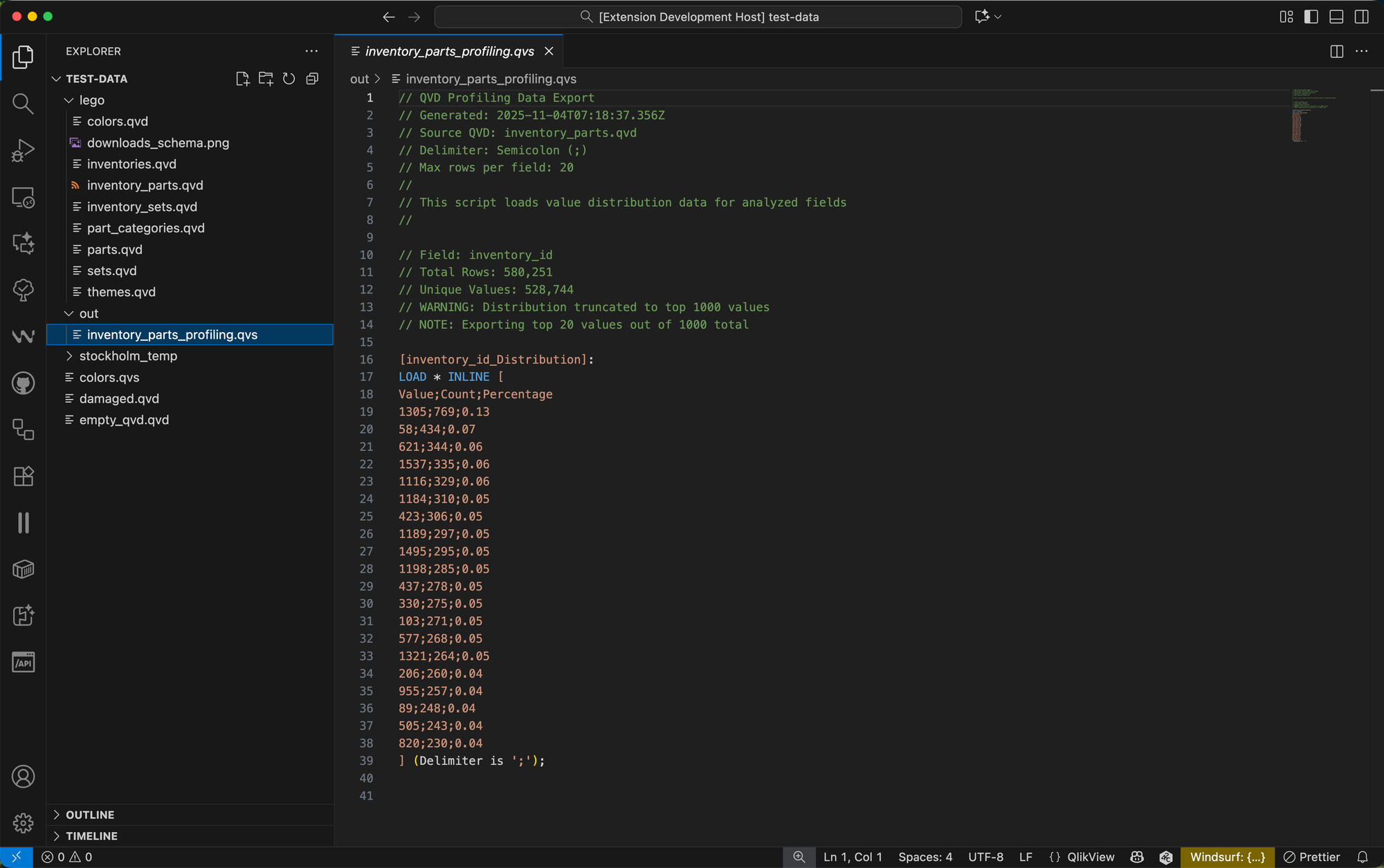Open inventory_parts.qvd in the file tree
Screen dimensions: 1384x868
click(x=145, y=185)
